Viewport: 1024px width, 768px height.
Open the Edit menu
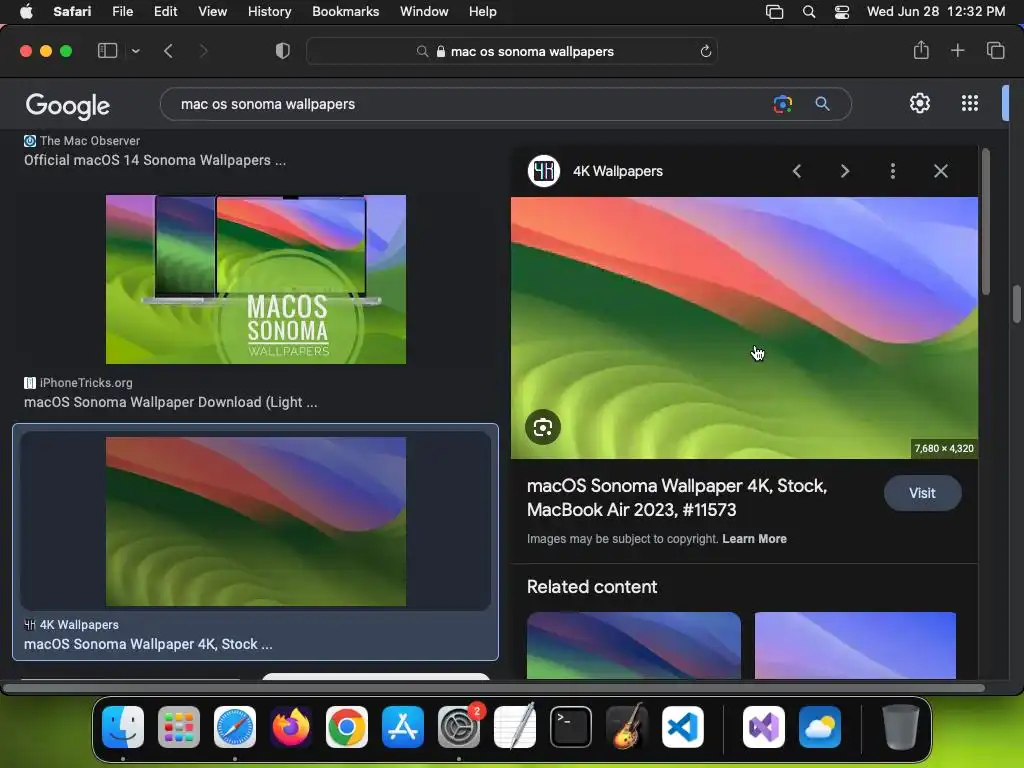coord(165,11)
